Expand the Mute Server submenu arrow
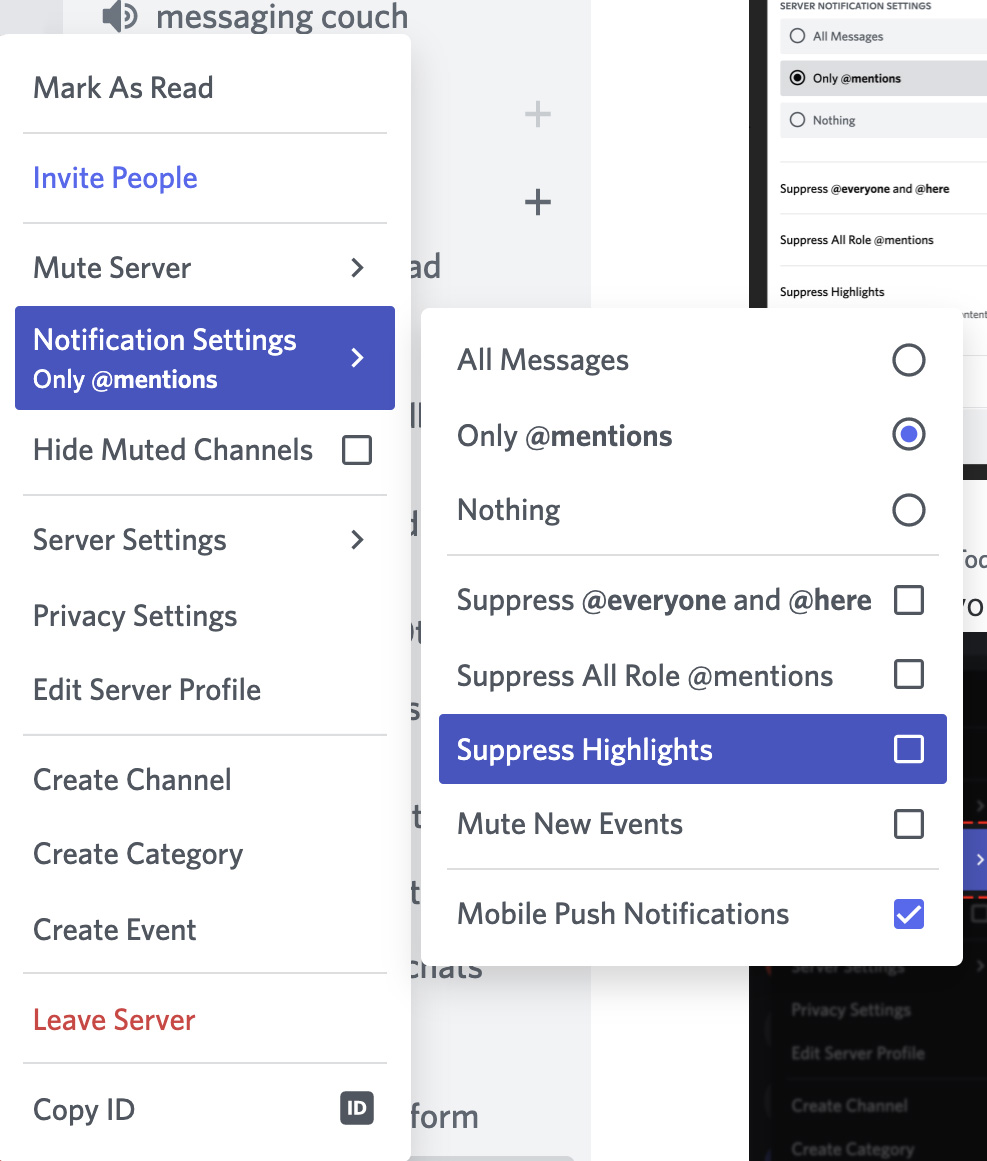 tap(357, 267)
